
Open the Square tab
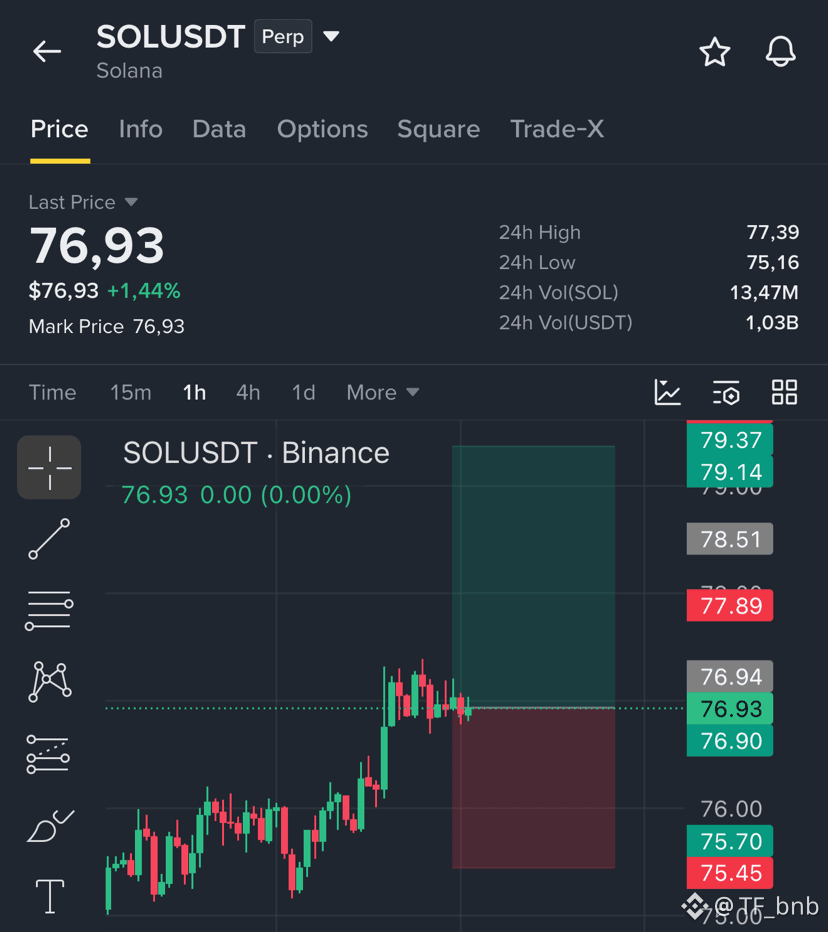tap(439, 129)
